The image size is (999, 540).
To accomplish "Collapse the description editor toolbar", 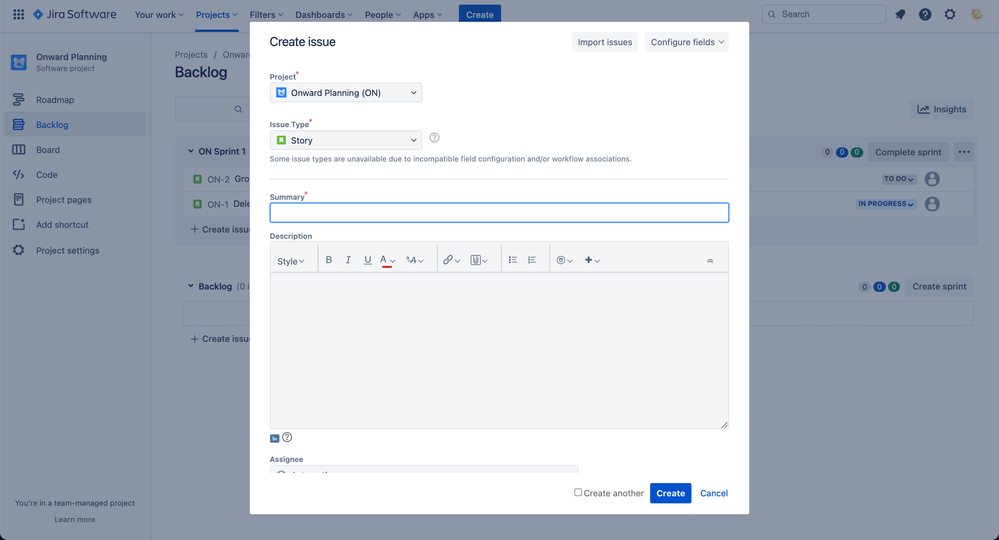I will [x=710, y=260].
